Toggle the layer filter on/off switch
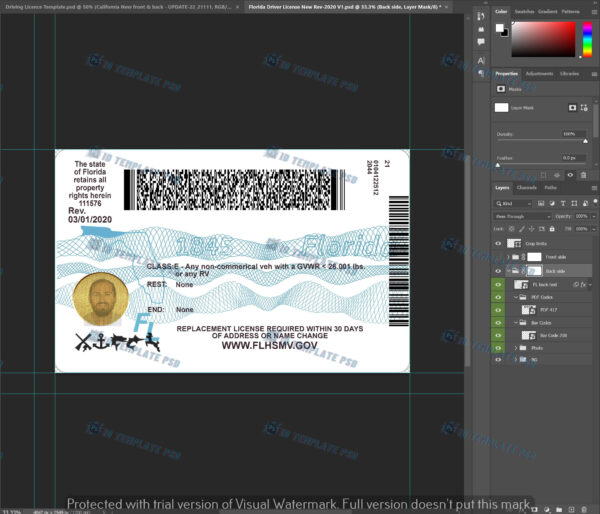The image size is (600, 514). point(595,201)
